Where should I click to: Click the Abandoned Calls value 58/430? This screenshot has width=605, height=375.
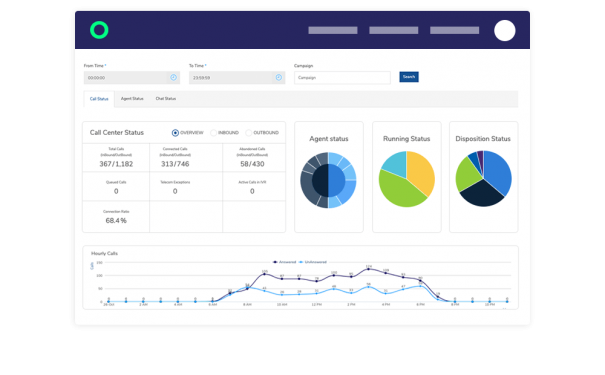252,164
